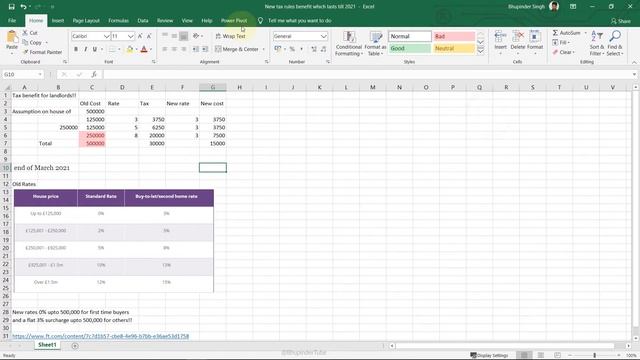Image resolution: width=640 pixels, height=360 pixels.
Task: Click the Insert Function fx icon
Action: tap(94, 74)
